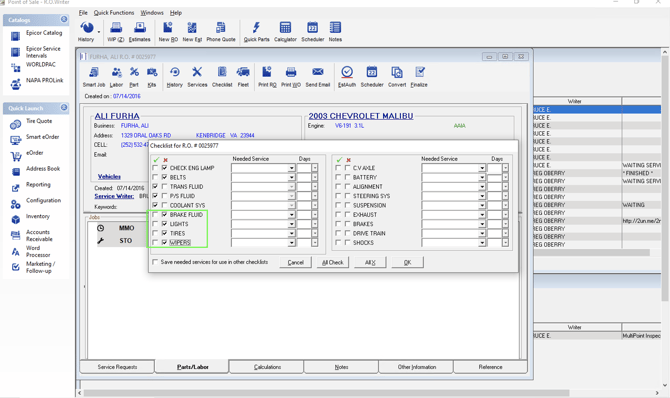
Task: Enable Save needed services for other checklists
Action: tap(155, 262)
